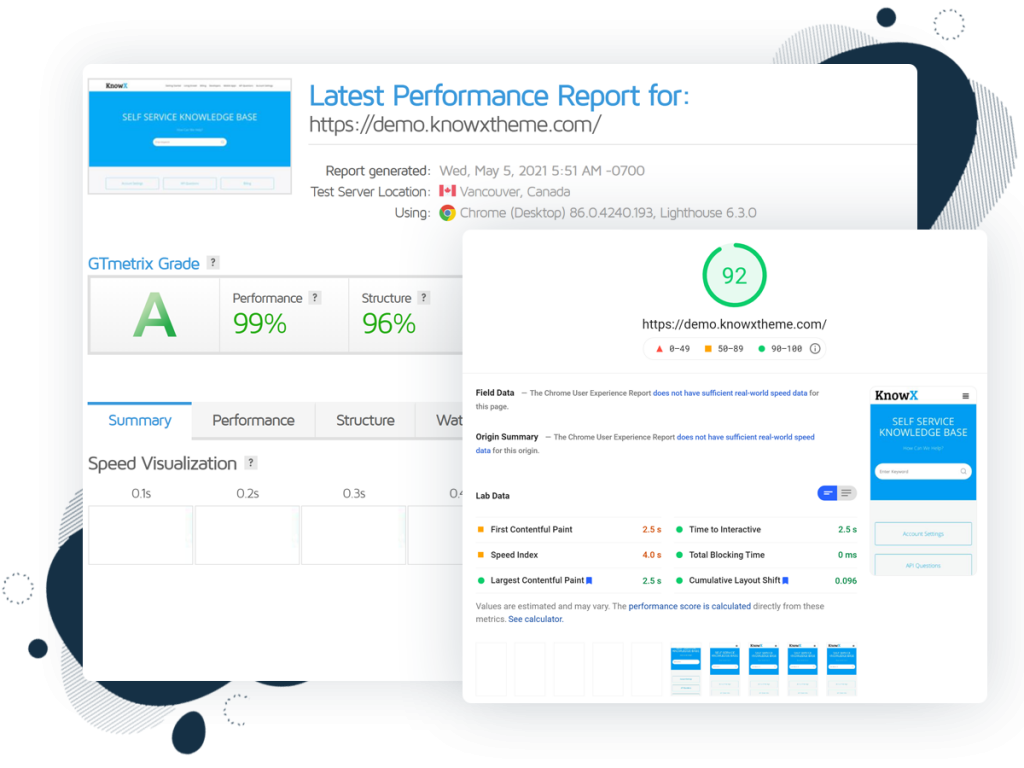This screenshot has width=1024, height=768.
Task: Click the bookmark icon beside Cumulative Layout Shift
Action: [x=786, y=580]
